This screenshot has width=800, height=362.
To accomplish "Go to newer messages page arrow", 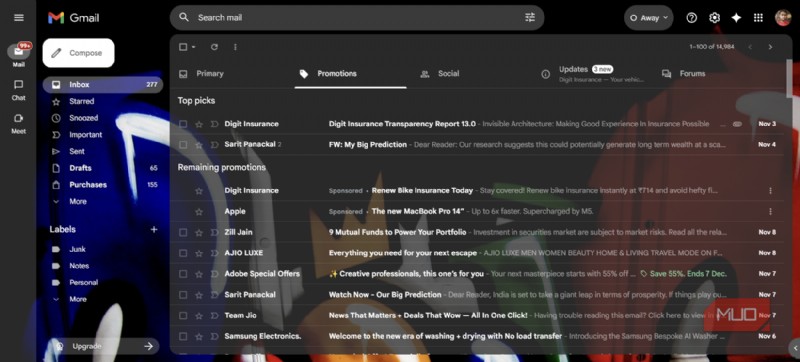I will 749,47.
